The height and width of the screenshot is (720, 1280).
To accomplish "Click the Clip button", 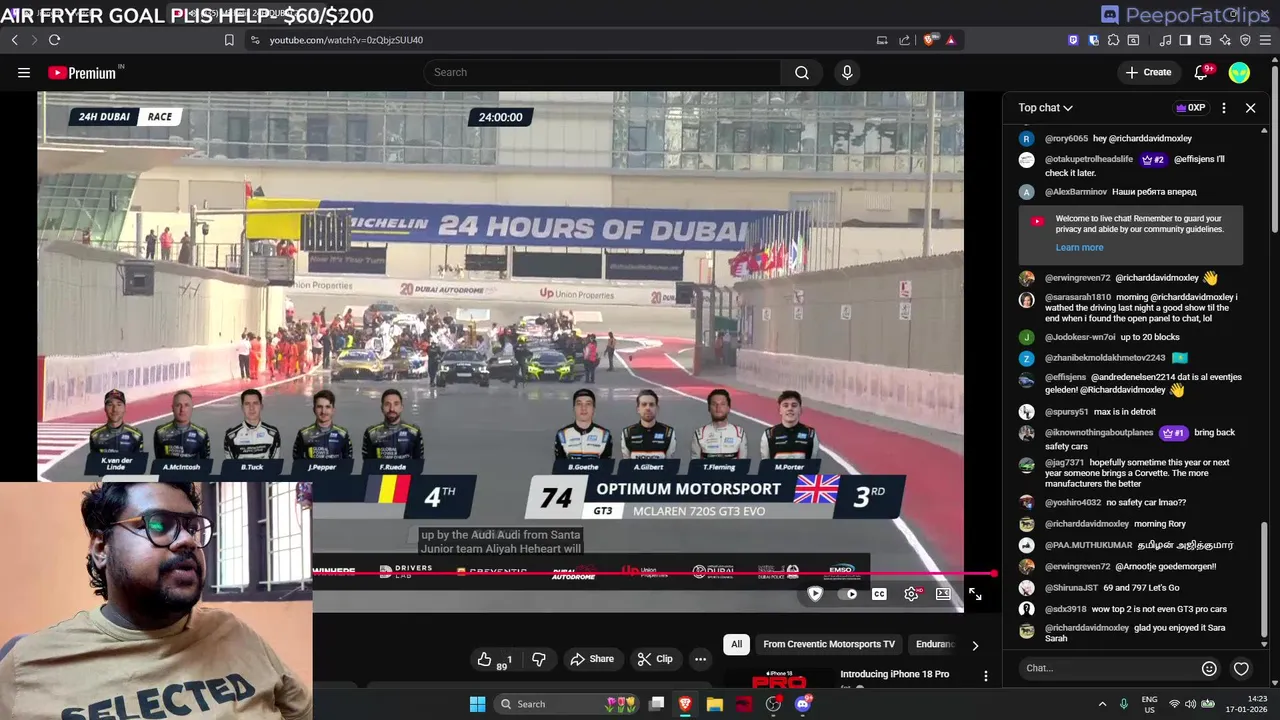I will tap(655, 659).
